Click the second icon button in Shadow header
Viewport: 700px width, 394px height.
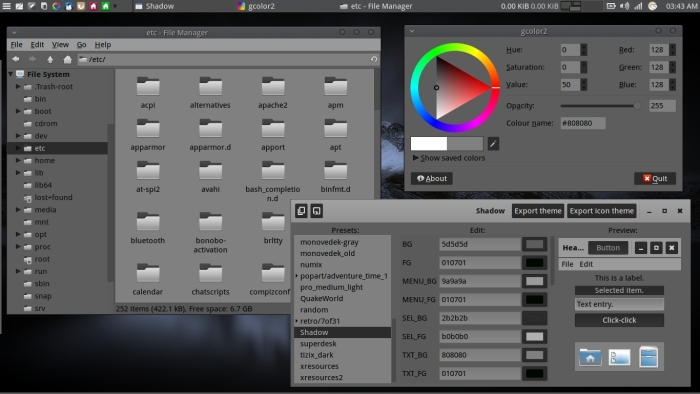[x=317, y=211]
